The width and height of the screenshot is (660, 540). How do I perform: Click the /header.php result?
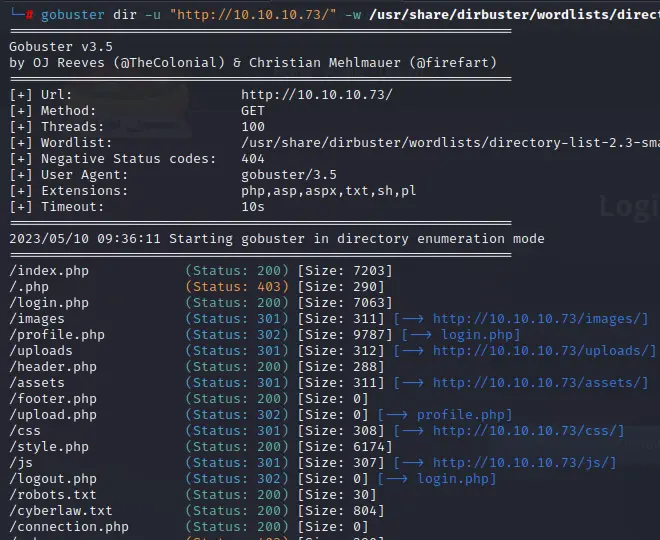[53, 367]
